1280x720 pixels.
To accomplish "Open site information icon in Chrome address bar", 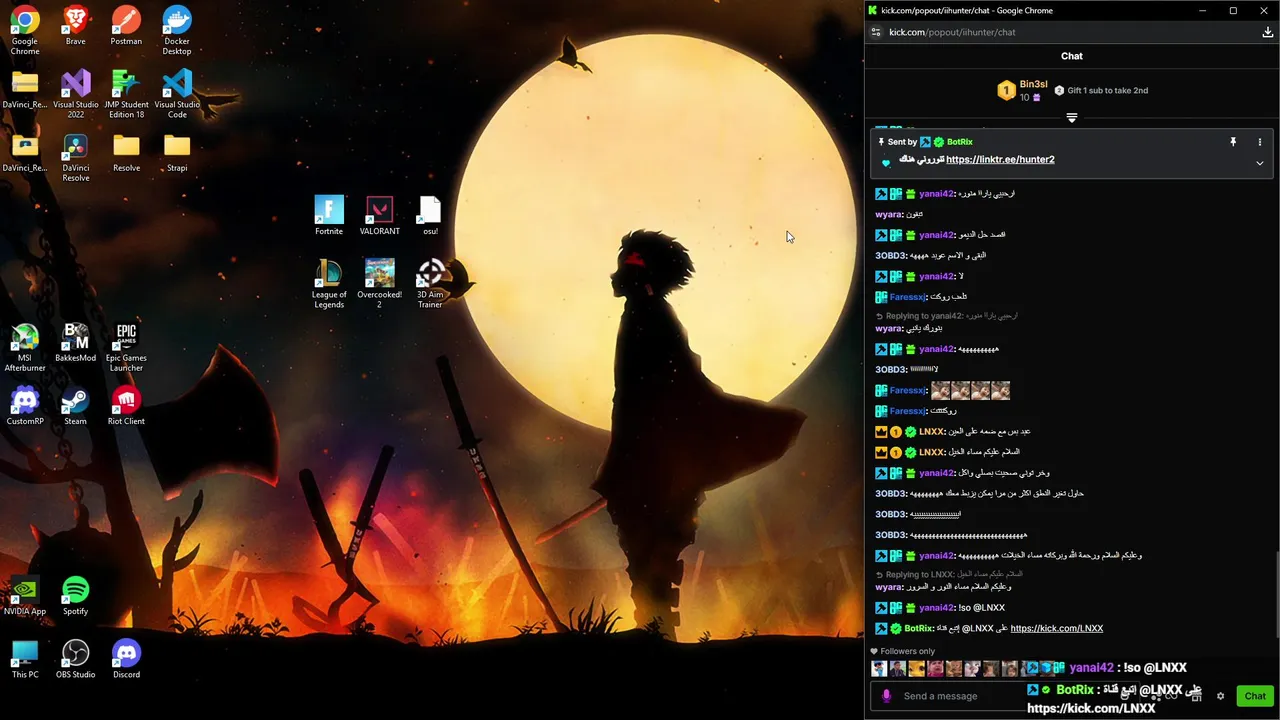I will click(876, 32).
